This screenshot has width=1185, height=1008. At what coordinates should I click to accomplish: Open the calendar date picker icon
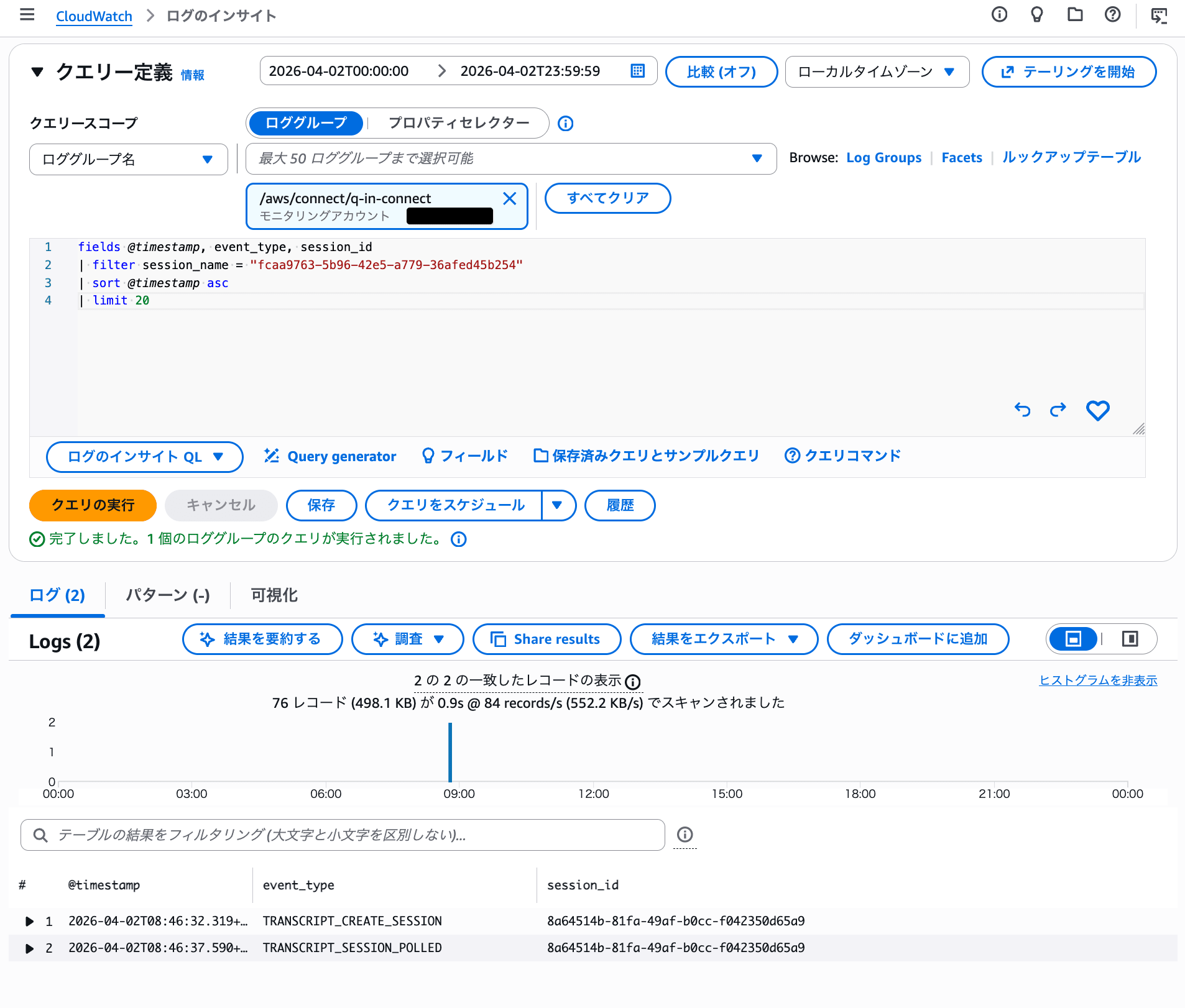637,71
